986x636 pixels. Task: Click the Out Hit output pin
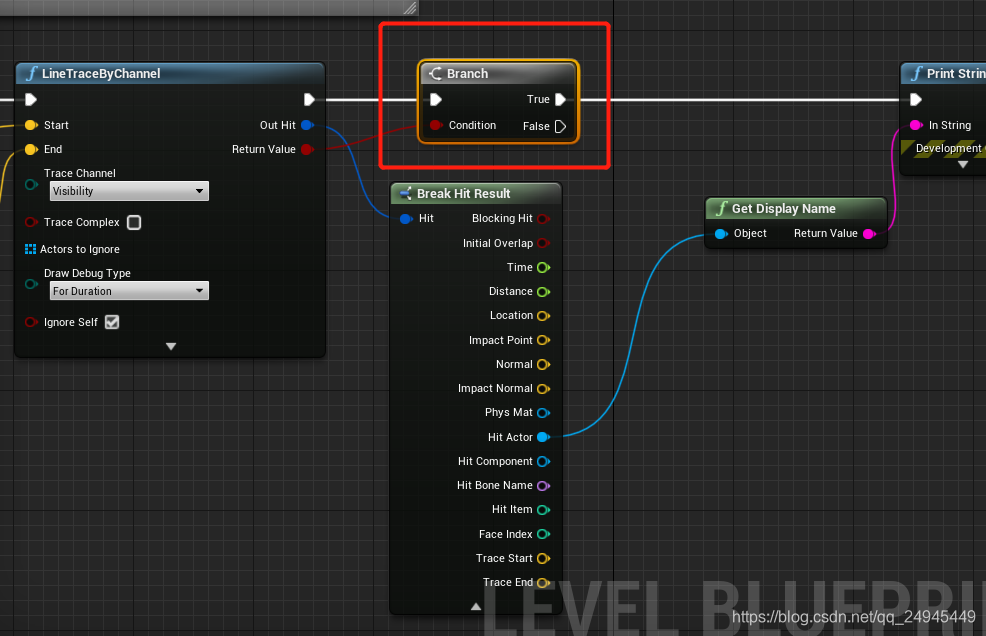coord(307,125)
